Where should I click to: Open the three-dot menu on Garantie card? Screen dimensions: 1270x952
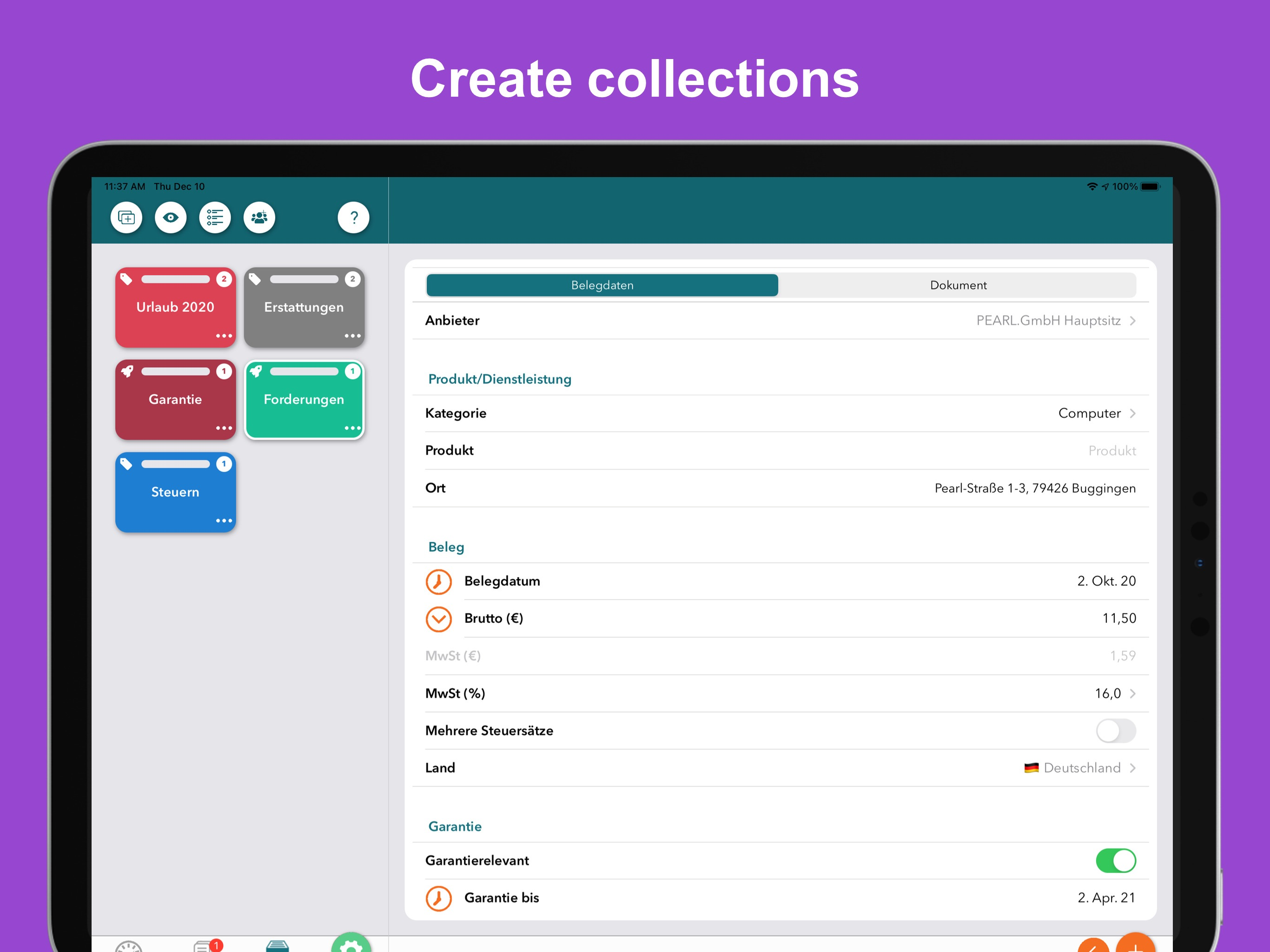tap(224, 428)
